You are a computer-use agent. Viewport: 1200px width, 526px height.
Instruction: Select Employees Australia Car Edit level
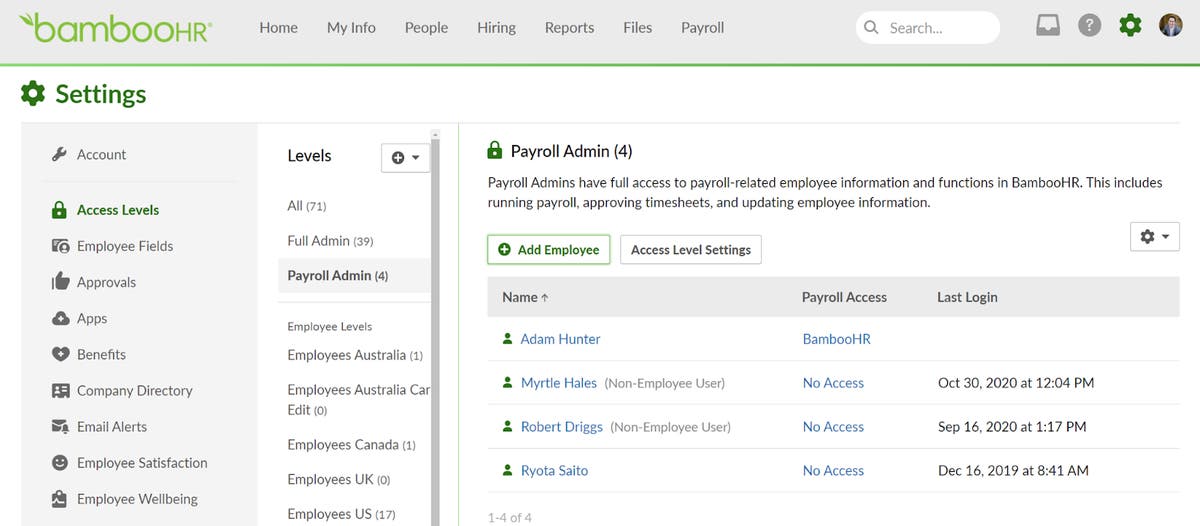click(358, 400)
